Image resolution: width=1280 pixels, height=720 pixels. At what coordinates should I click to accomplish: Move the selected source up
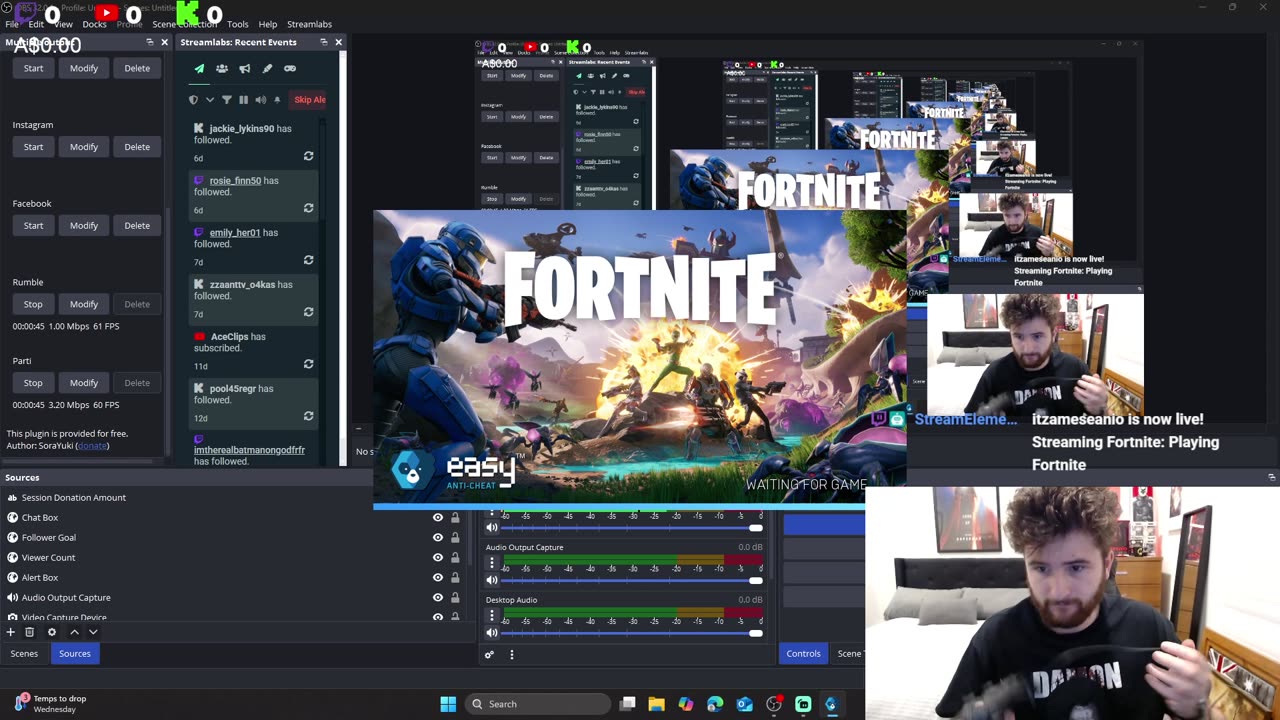pyautogui.click(x=74, y=632)
